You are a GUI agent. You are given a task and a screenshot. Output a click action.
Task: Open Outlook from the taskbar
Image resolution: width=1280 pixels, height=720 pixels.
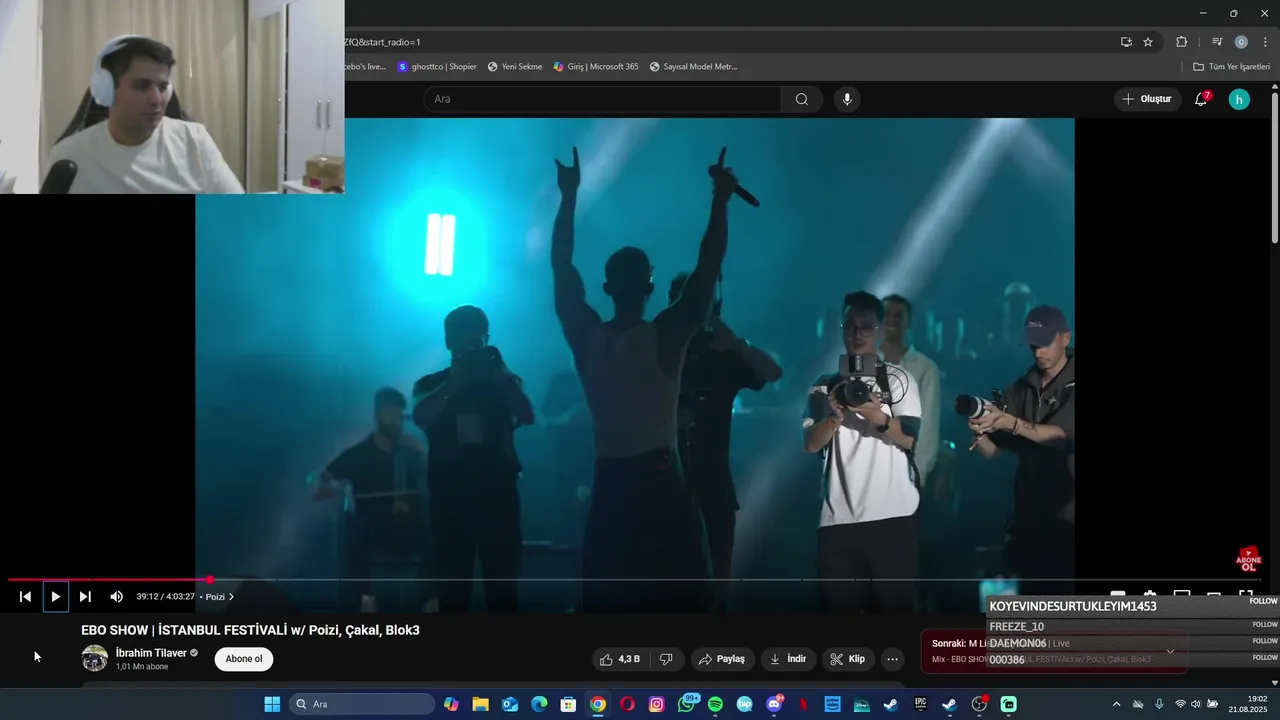[510, 704]
